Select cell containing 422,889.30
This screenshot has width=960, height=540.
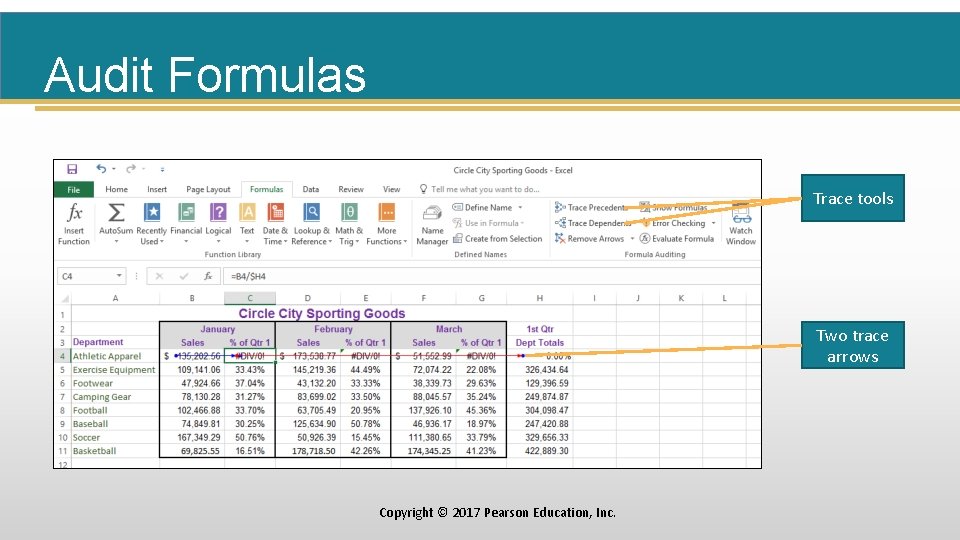[540, 451]
